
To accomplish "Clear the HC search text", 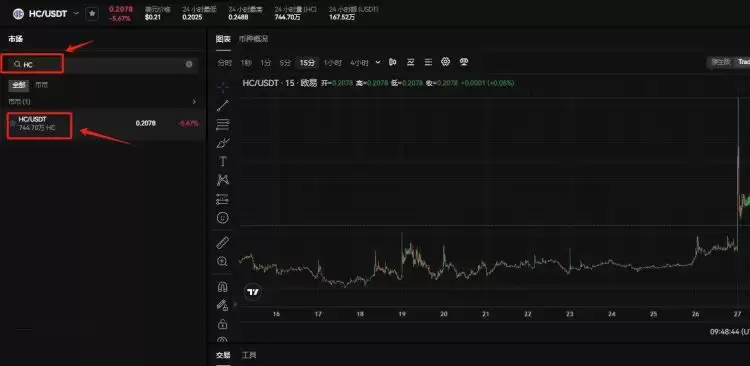I will click(189, 64).
